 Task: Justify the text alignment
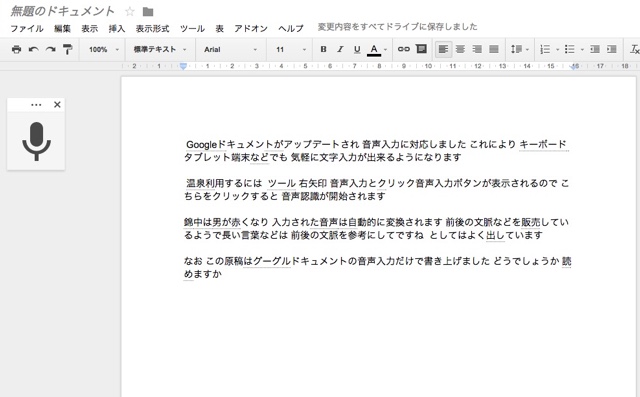tap(494, 49)
